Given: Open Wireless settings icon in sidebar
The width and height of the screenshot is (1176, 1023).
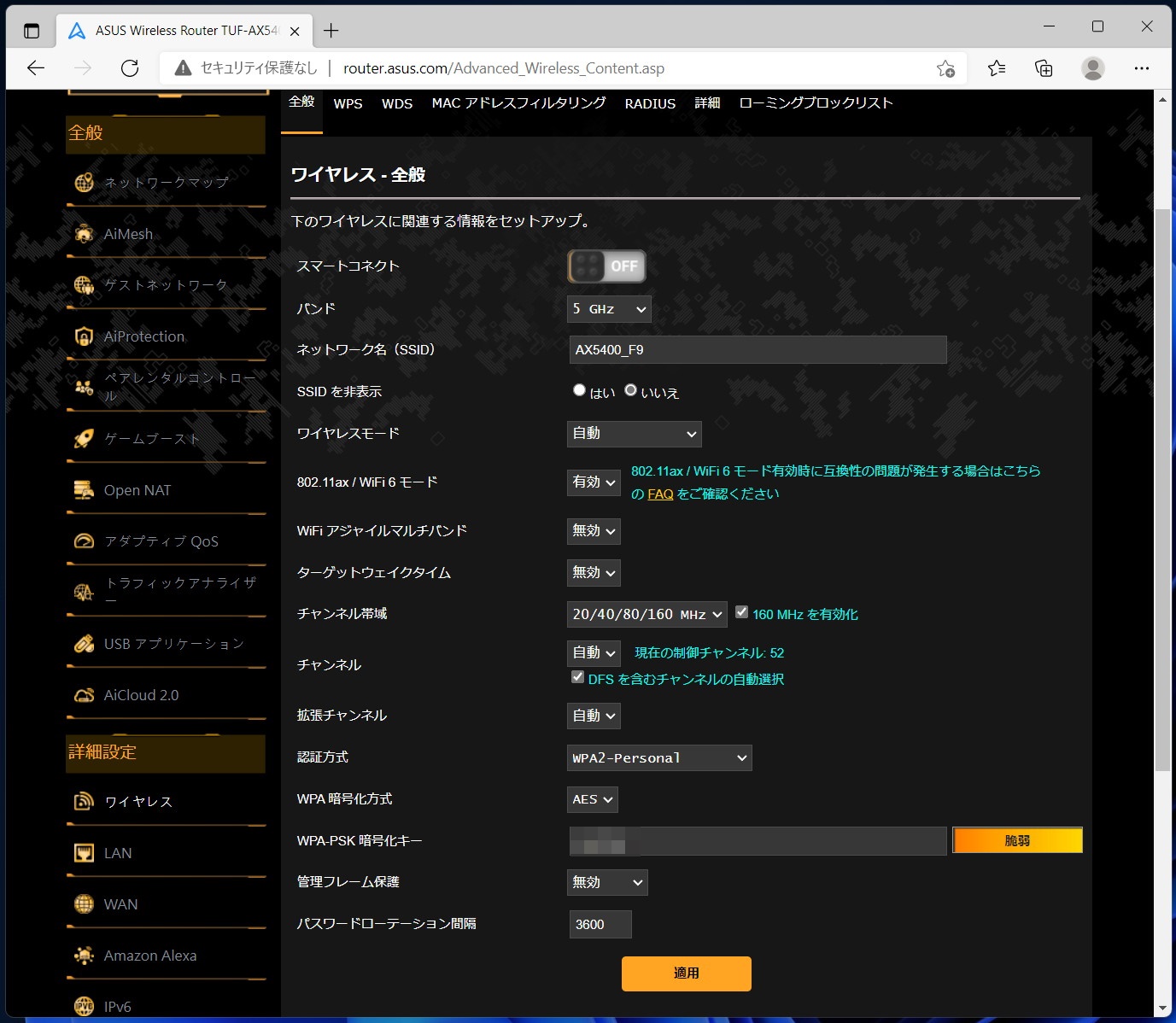Looking at the screenshot, I should 84,801.
